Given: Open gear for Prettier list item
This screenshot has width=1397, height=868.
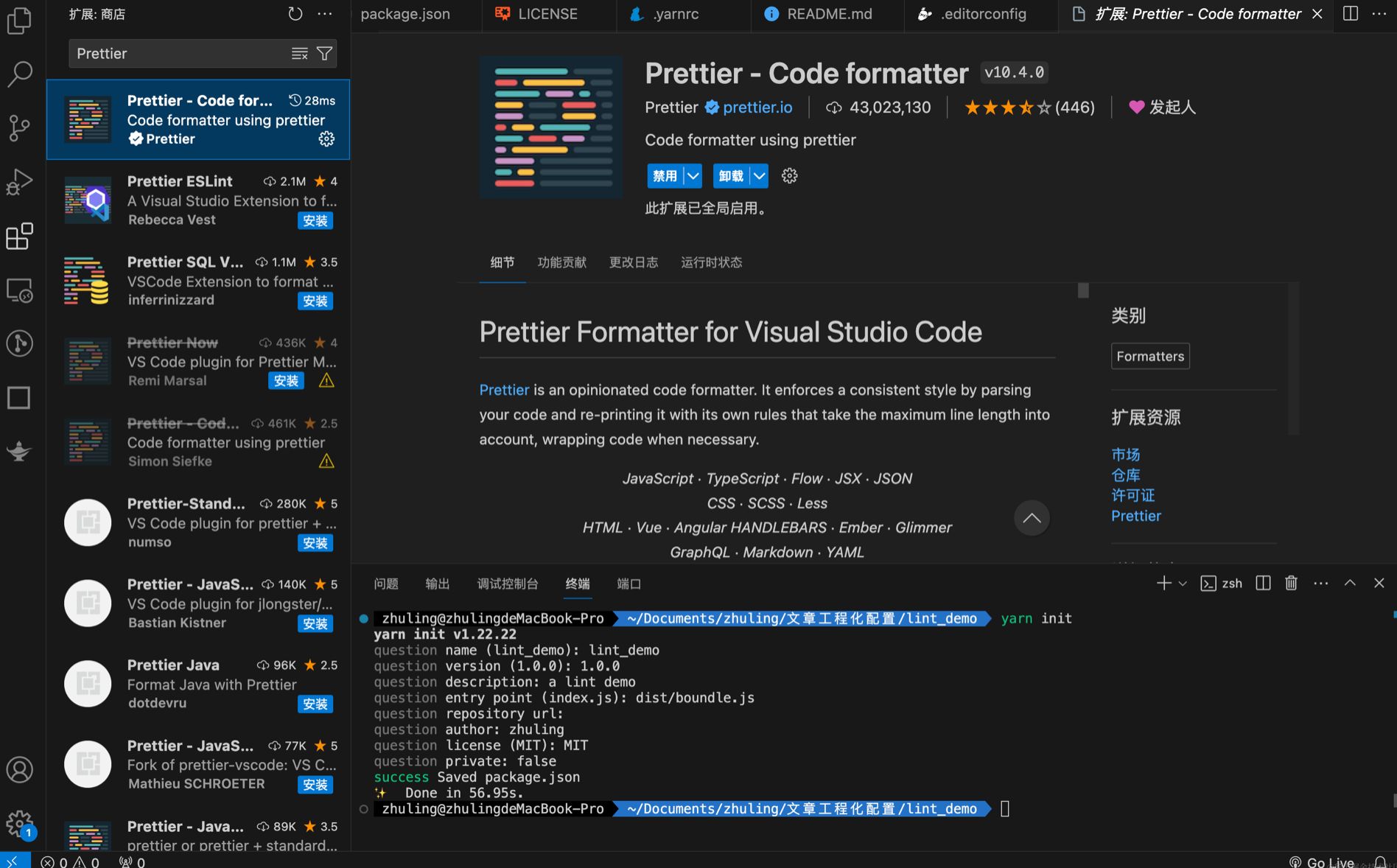Looking at the screenshot, I should coord(326,139).
